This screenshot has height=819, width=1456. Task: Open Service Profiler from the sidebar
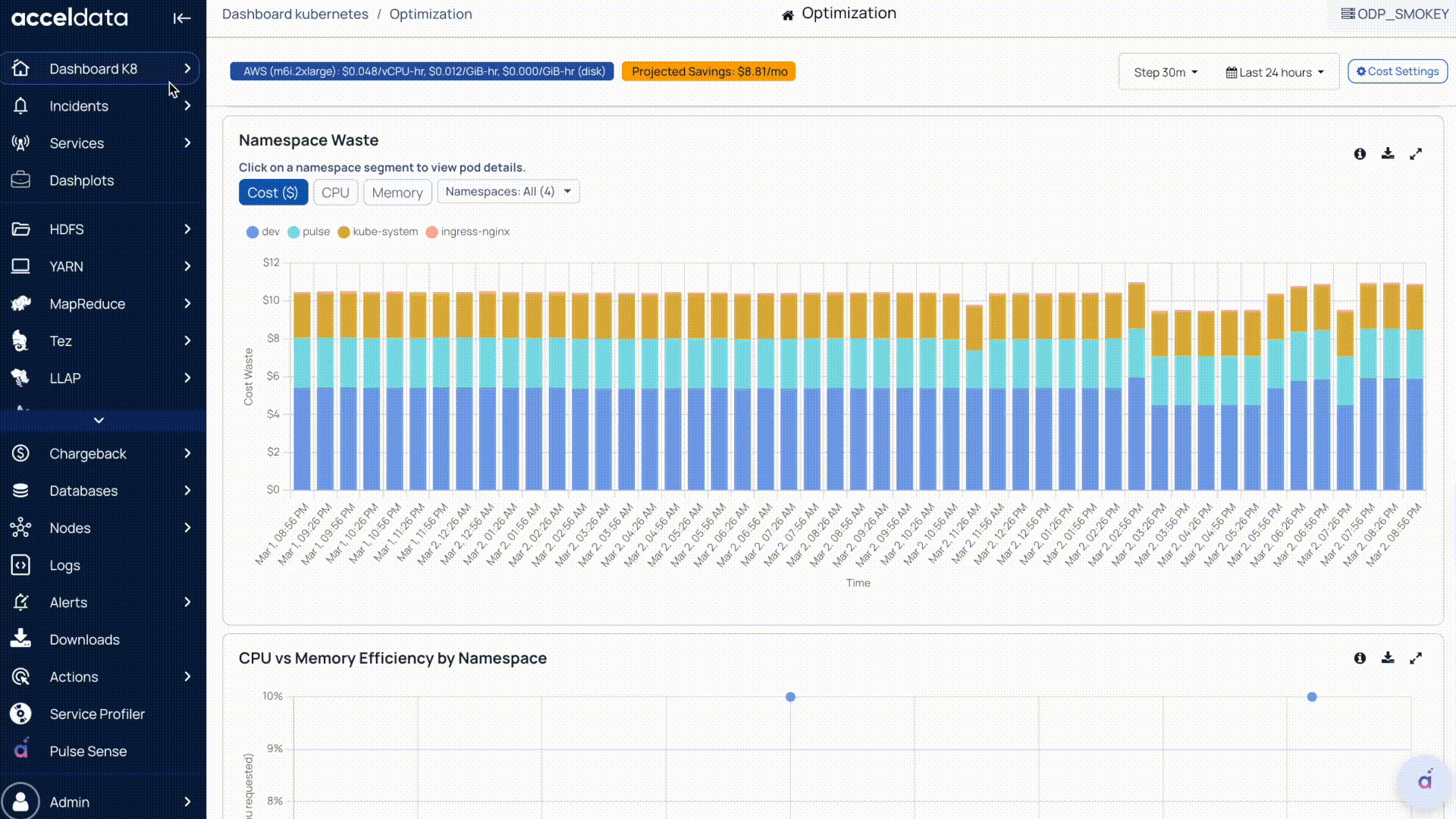(97, 714)
